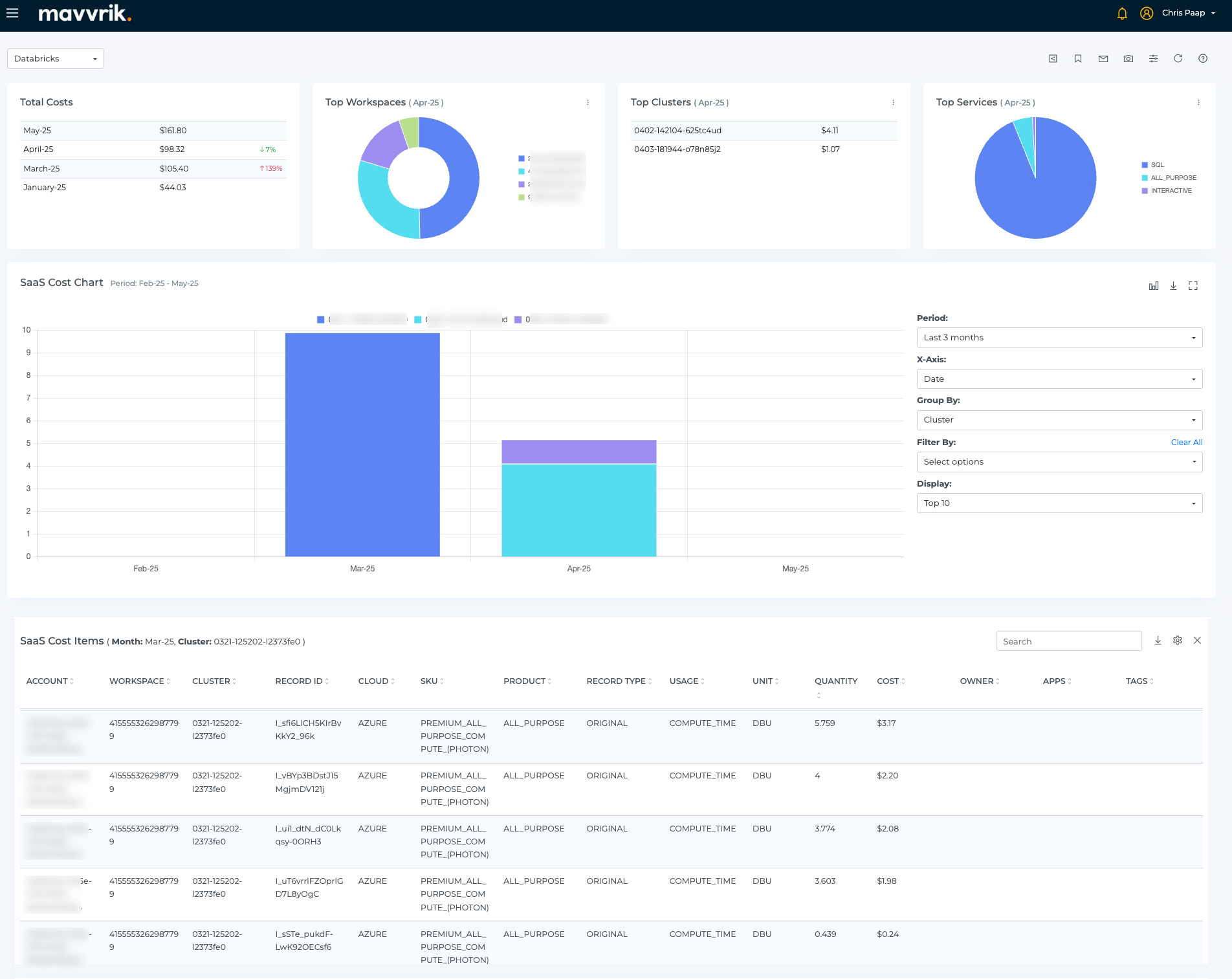Click the share icon in top toolbar

pyautogui.click(x=1053, y=59)
